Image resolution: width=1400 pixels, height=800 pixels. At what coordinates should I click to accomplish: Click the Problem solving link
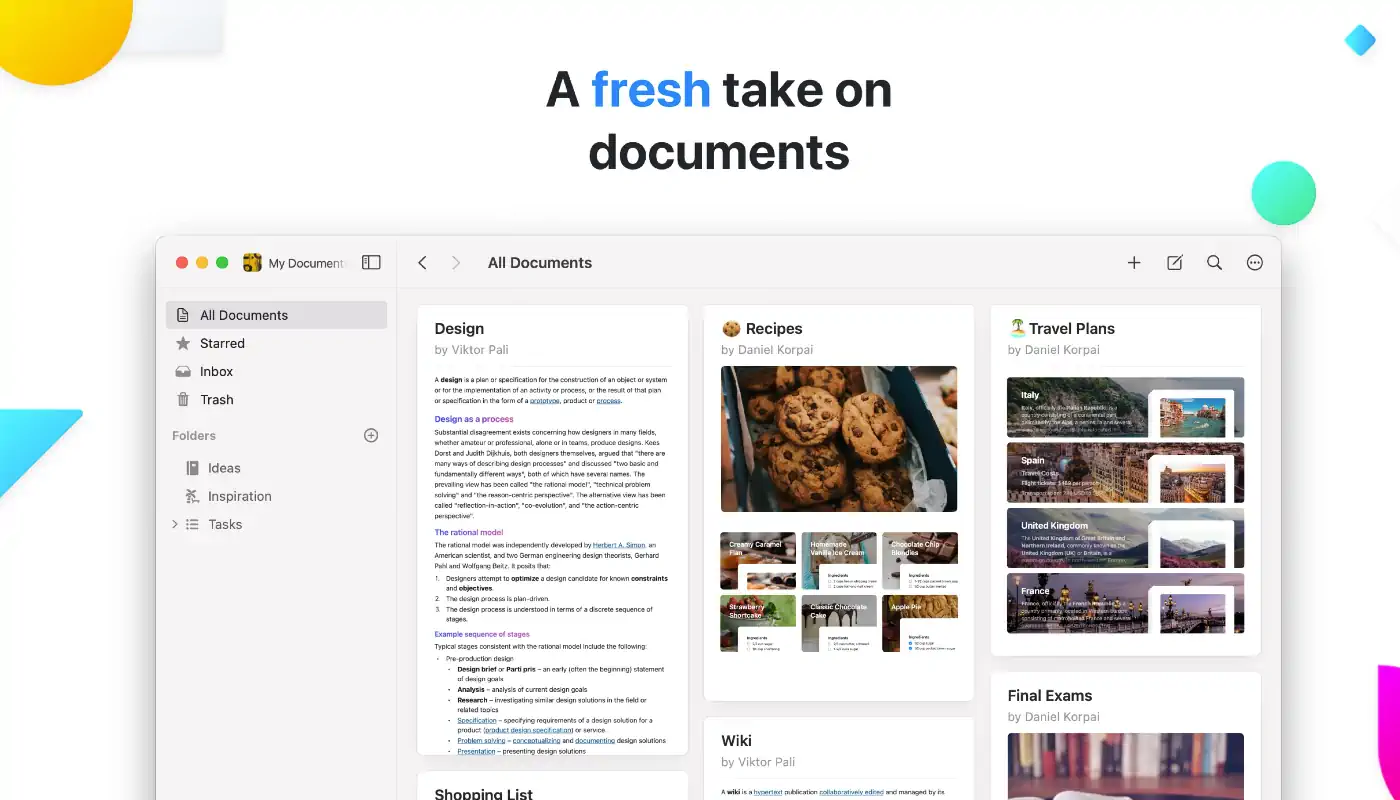tap(481, 740)
